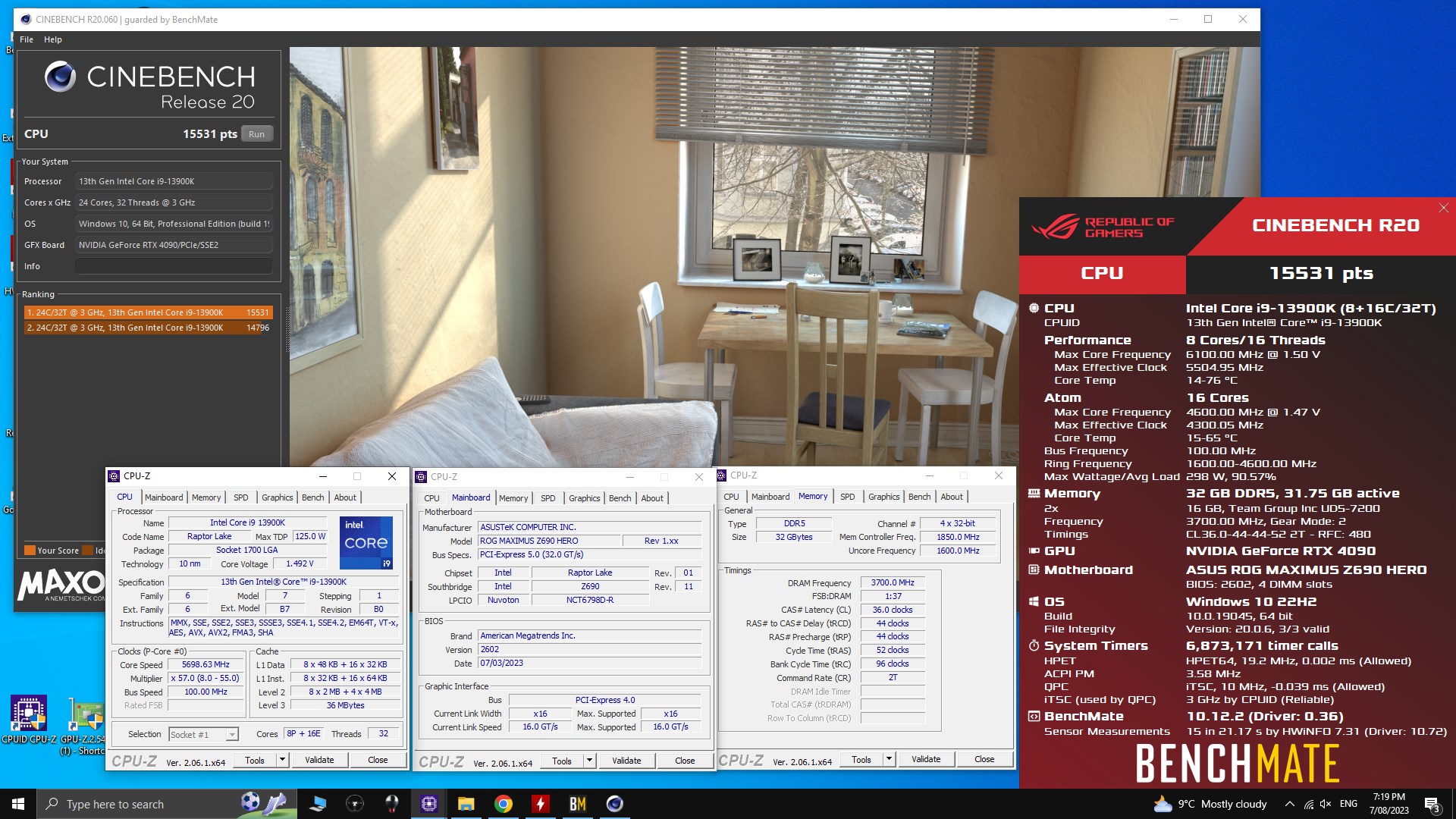Viewport: 1456px width, 819px height.
Task: Open Graphics tab in first CPU-Z window
Action: pos(278,497)
